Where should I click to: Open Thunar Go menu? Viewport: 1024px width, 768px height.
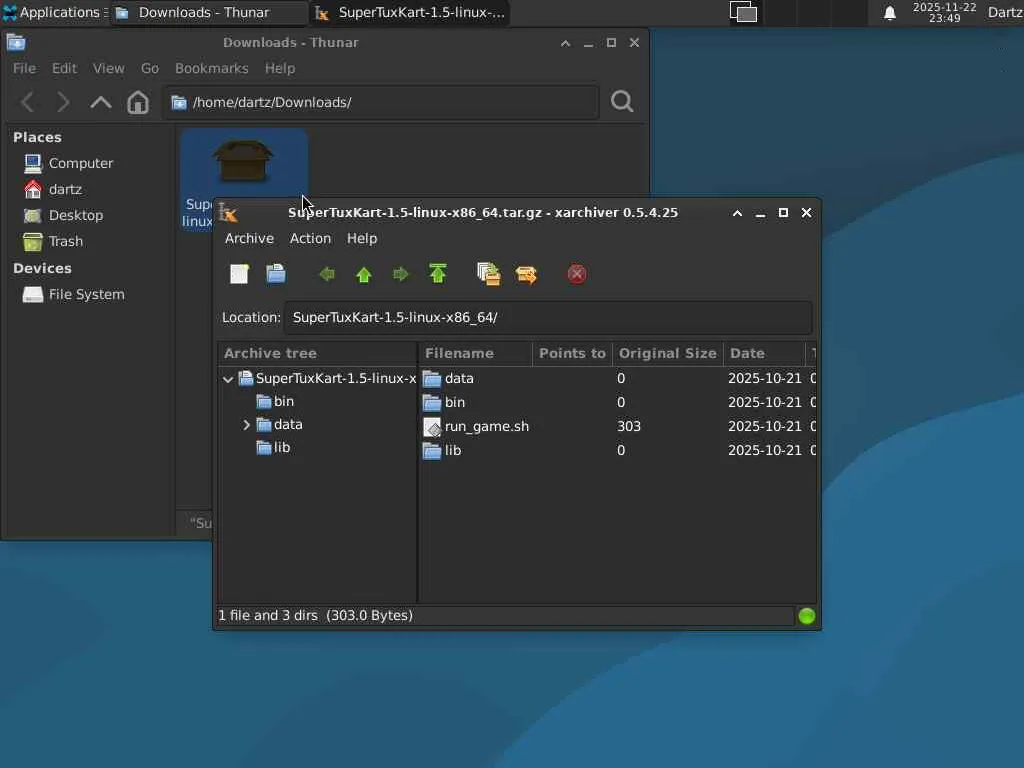pos(150,69)
